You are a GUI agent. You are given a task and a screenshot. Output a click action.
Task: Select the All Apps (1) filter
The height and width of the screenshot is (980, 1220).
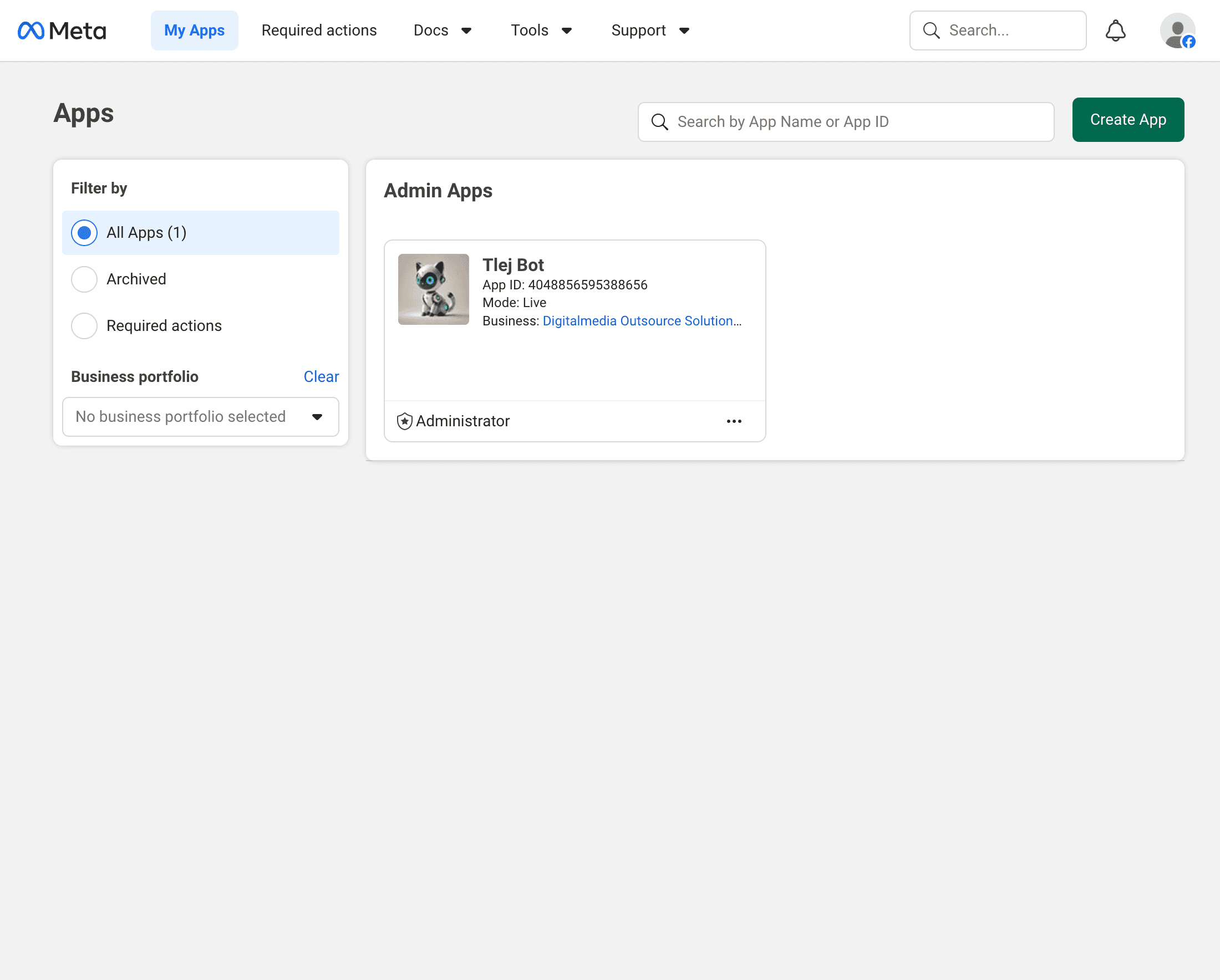click(x=201, y=232)
